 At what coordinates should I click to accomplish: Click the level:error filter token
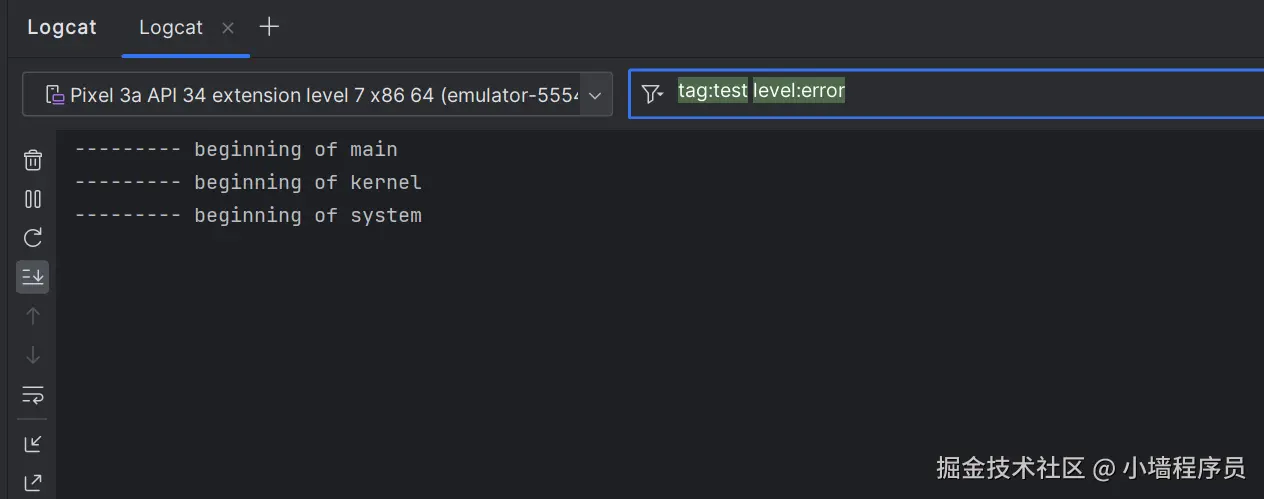coord(799,91)
